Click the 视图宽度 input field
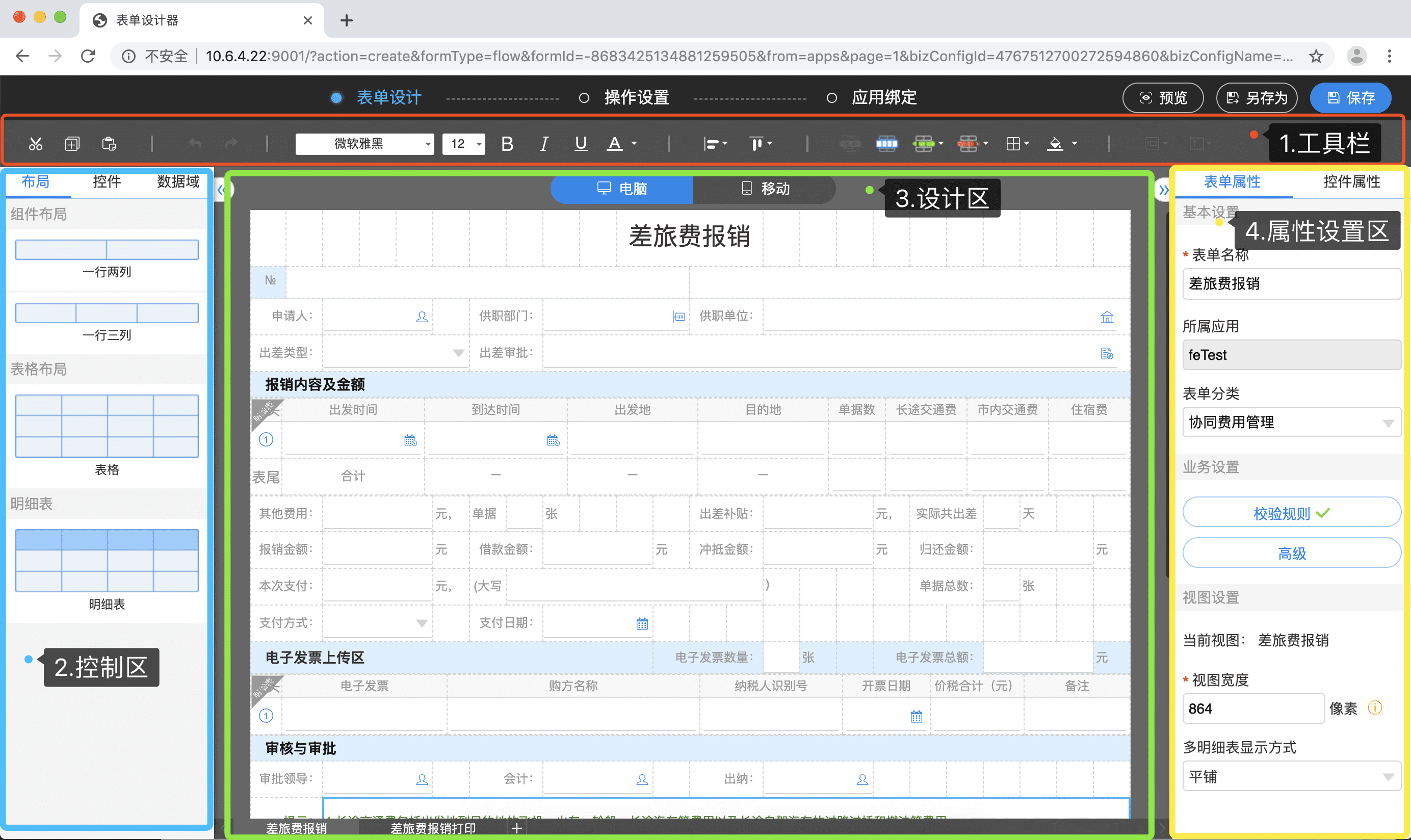The height and width of the screenshot is (840, 1411). tap(1252, 708)
